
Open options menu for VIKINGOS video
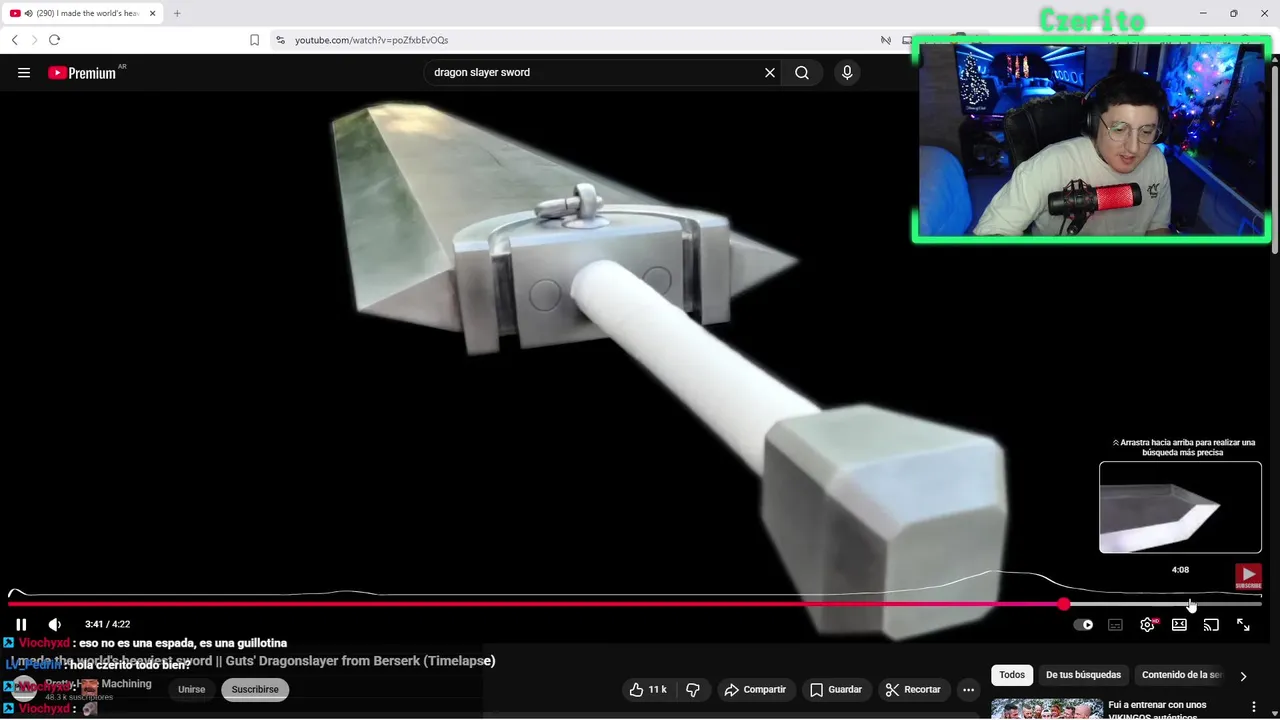click(x=1253, y=707)
